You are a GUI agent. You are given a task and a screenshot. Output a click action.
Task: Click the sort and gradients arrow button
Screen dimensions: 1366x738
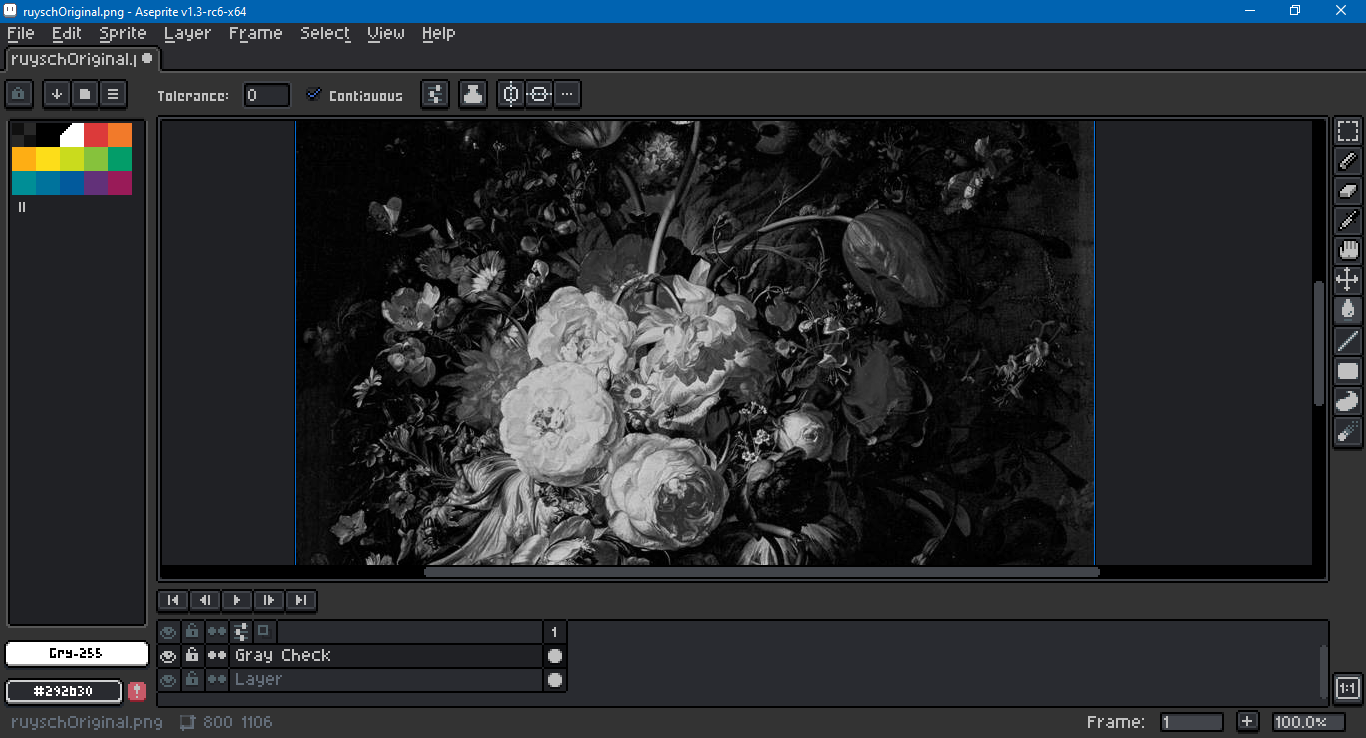point(57,94)
